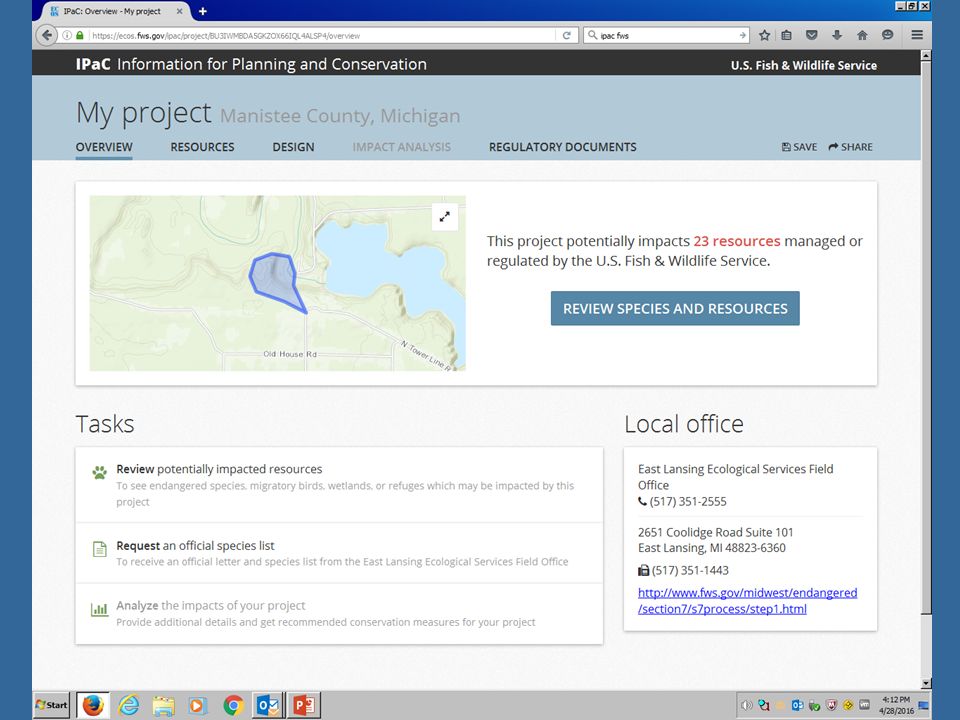Open PowerPoint from the taskbar
This screenshot has height=720, width=960.
pyautogui.click(x=304, y=705)
